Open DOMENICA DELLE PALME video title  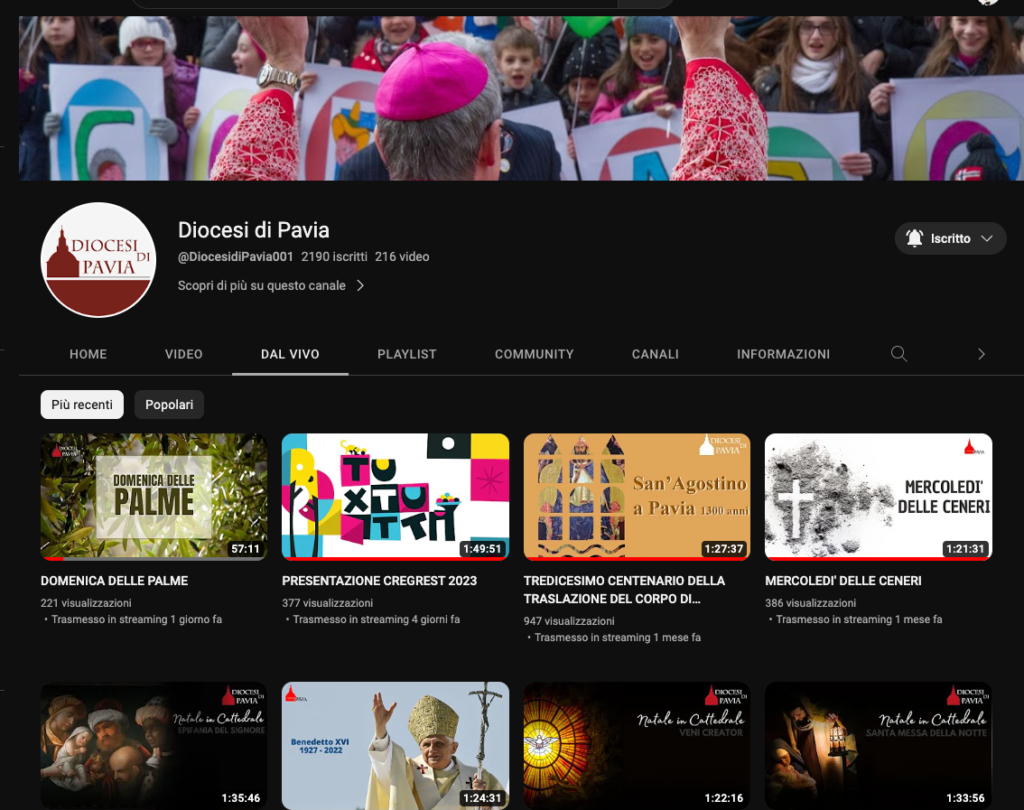coord(114,581)
